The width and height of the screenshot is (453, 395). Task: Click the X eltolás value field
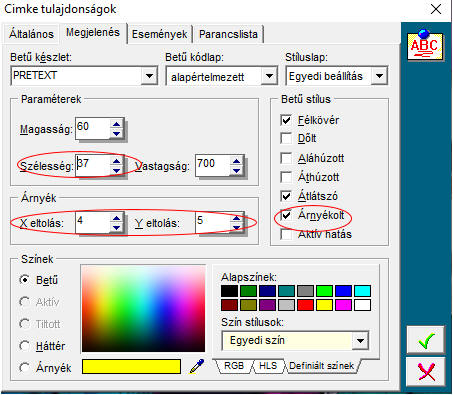pos(93,222)
